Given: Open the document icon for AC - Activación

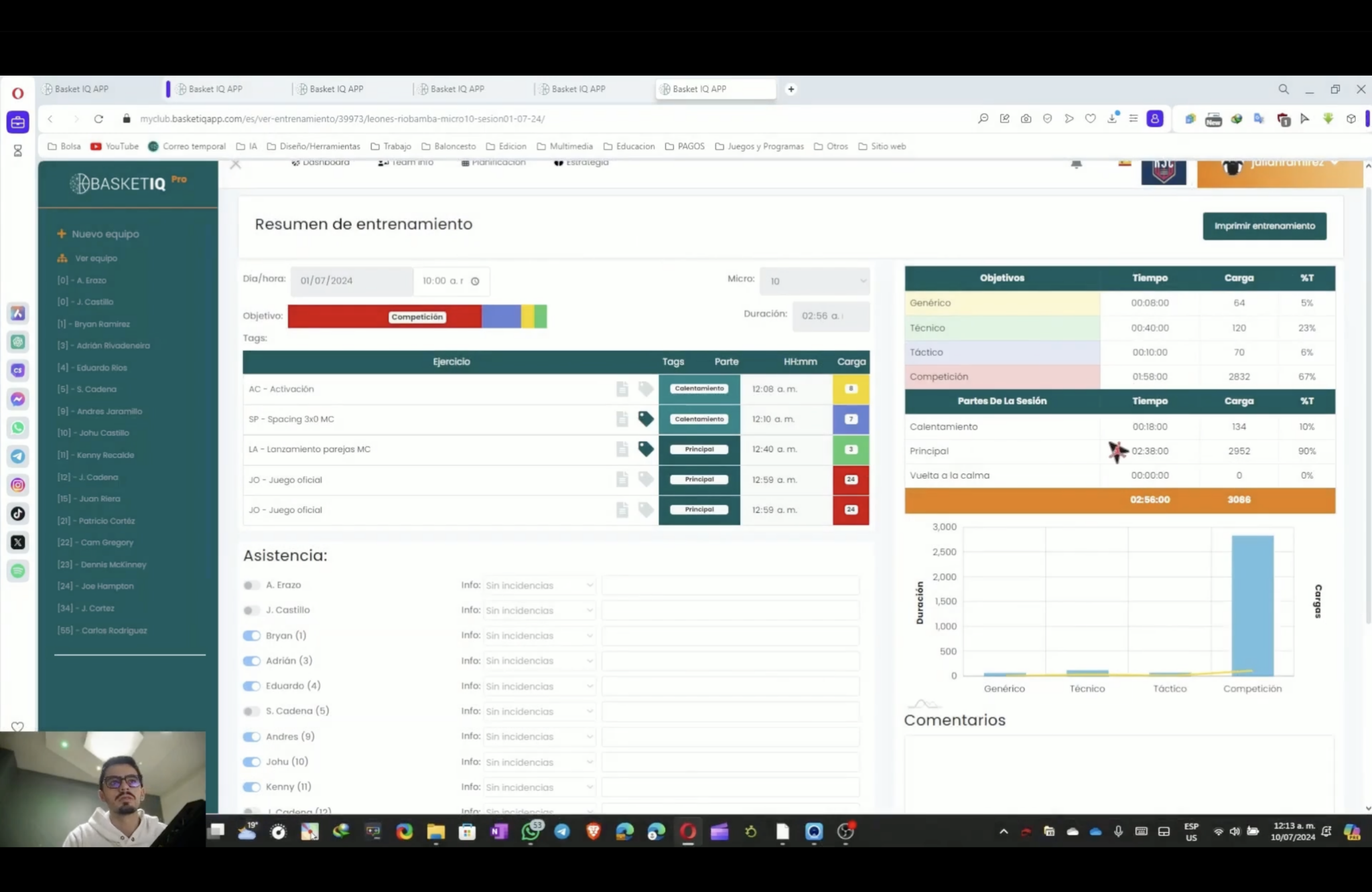Looking at the screenshot, I should pos(622,388).
